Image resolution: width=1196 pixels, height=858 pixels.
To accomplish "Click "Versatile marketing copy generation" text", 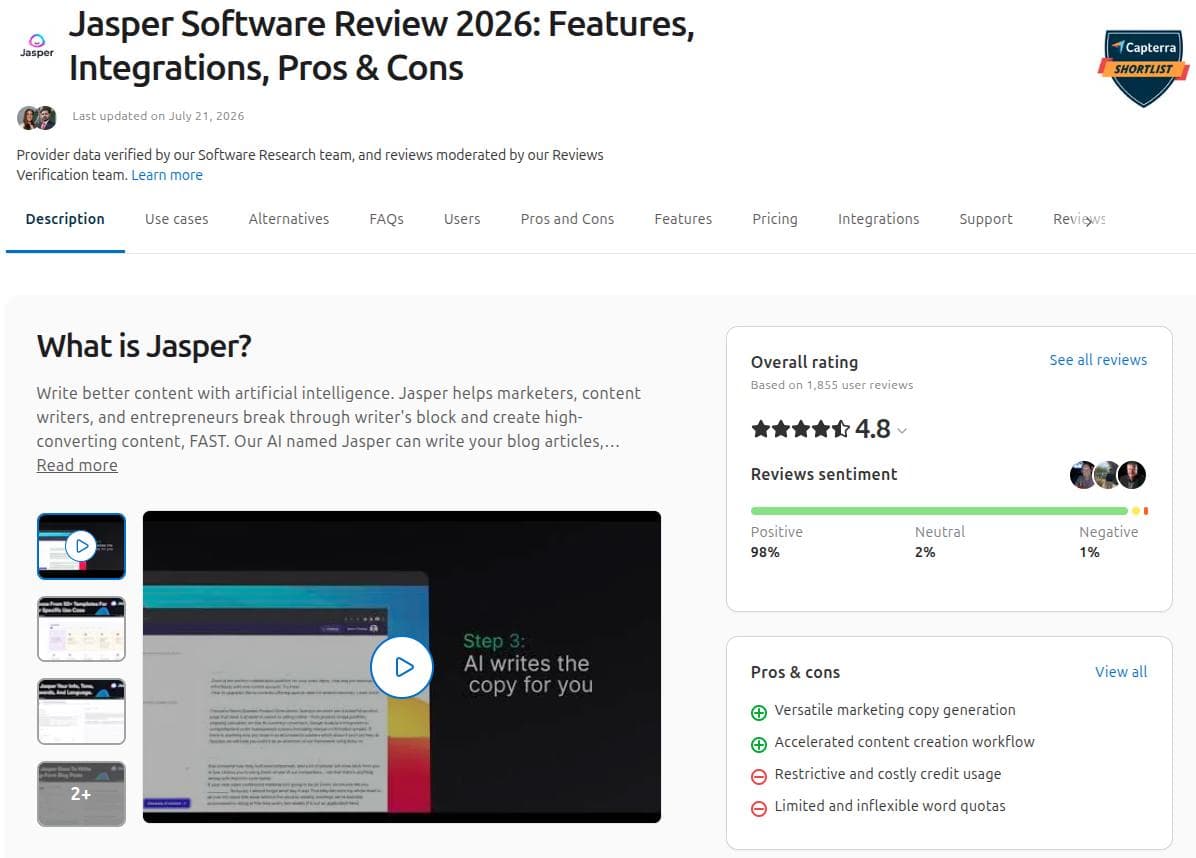I will pyautogui.click(x=895, y=710).
